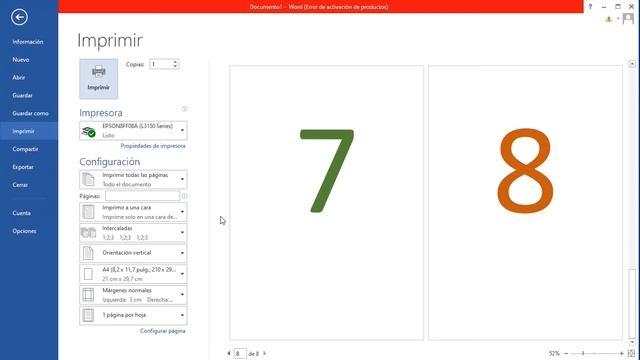Click the Páginas range input field
640x360 pixels.
pyautogui.click(x=142, y=196)
